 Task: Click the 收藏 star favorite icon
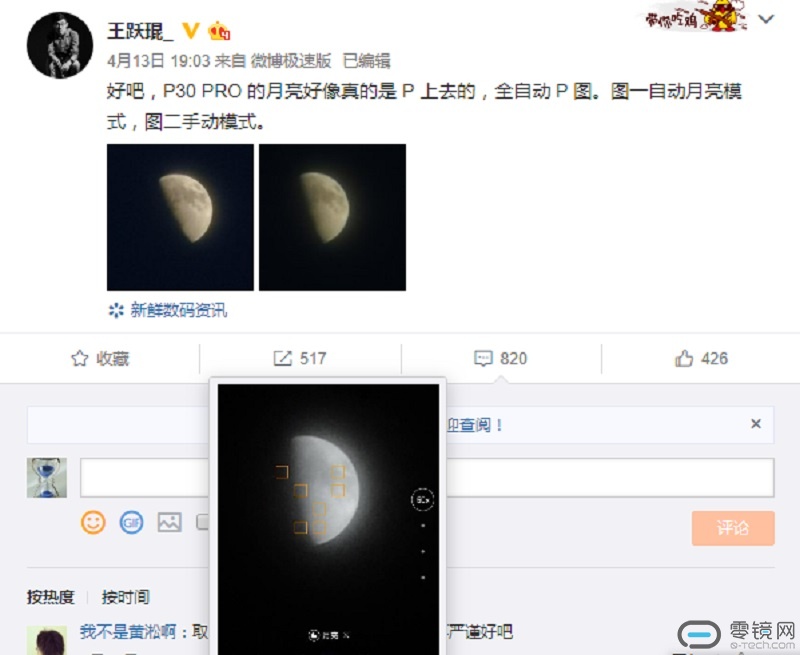(80, 359)
